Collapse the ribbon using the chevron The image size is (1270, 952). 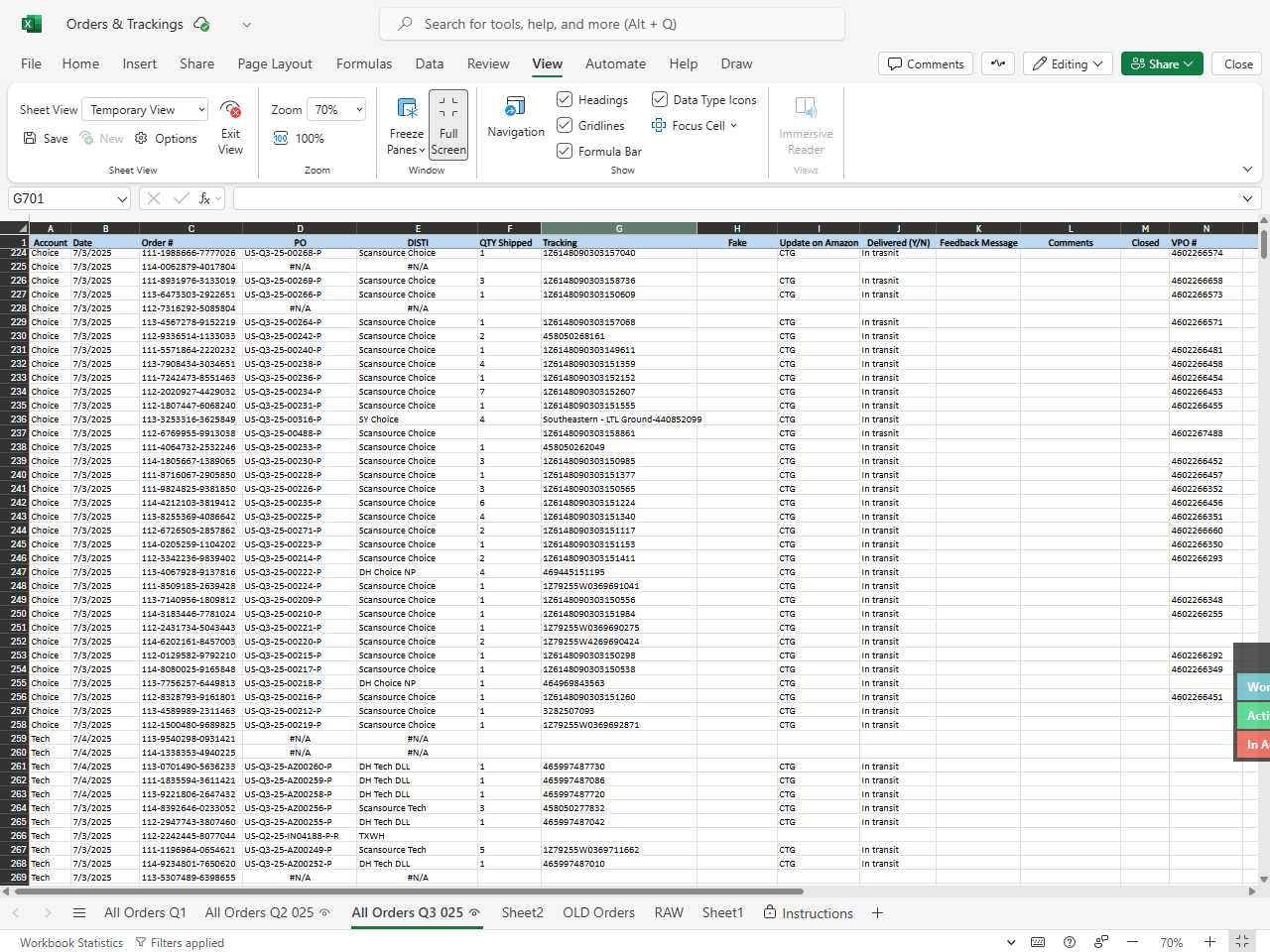1247,170
